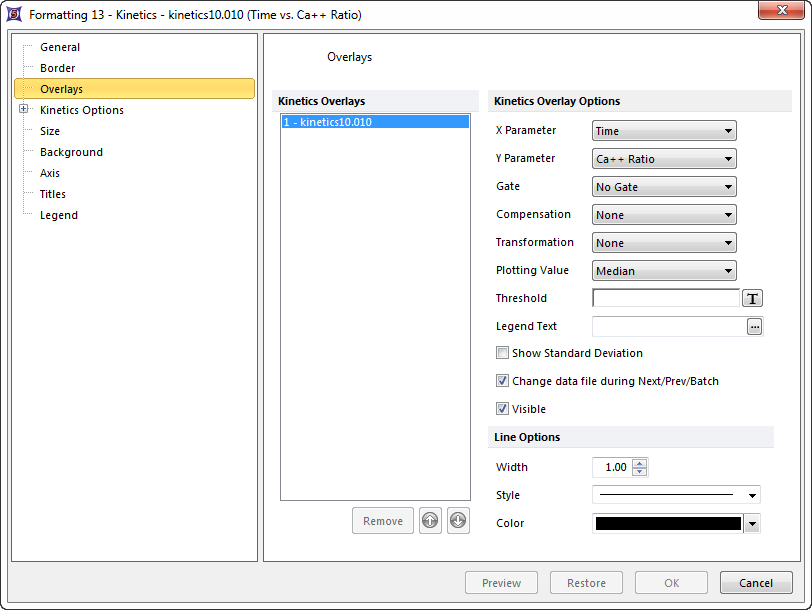Expand the Kinetics Options tree node
This screenshot has height=610, width=812.
coord(24,110)
